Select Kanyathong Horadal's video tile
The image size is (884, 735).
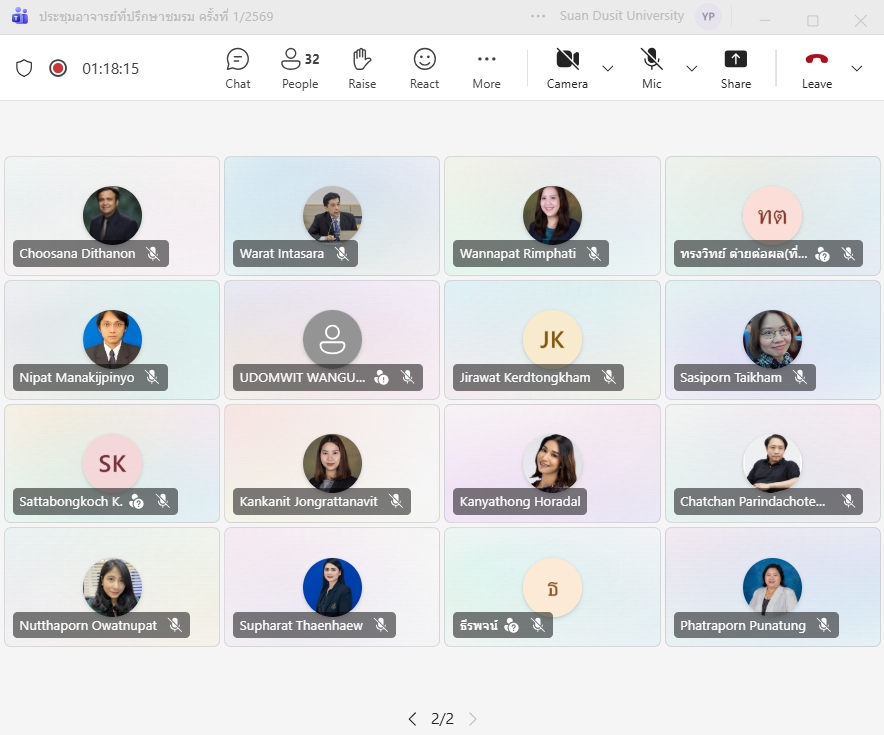(x=552, y=463)
